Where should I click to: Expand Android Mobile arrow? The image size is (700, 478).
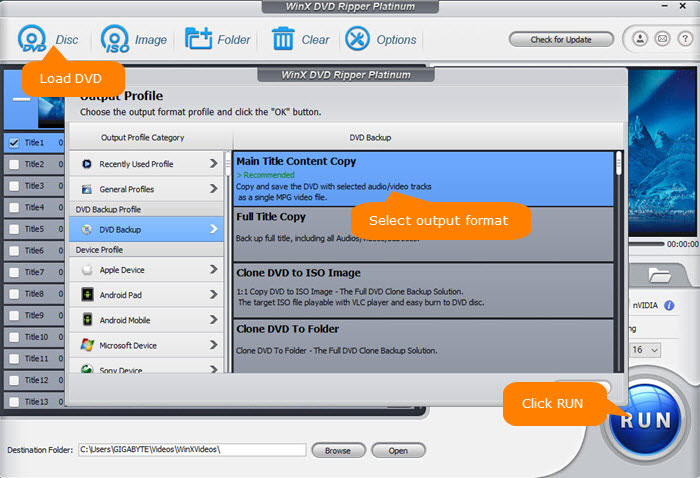213,320
